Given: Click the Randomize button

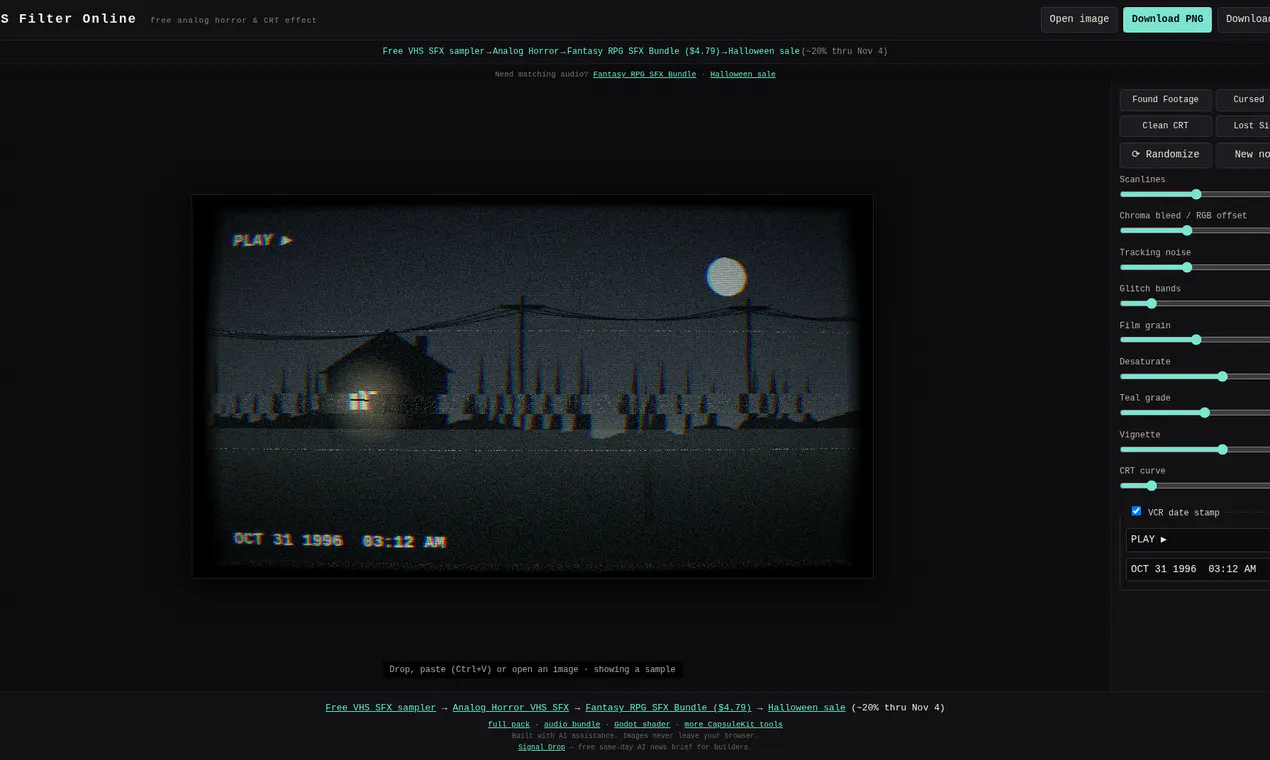Looking at the screenshot, I should pos(1165,154).
